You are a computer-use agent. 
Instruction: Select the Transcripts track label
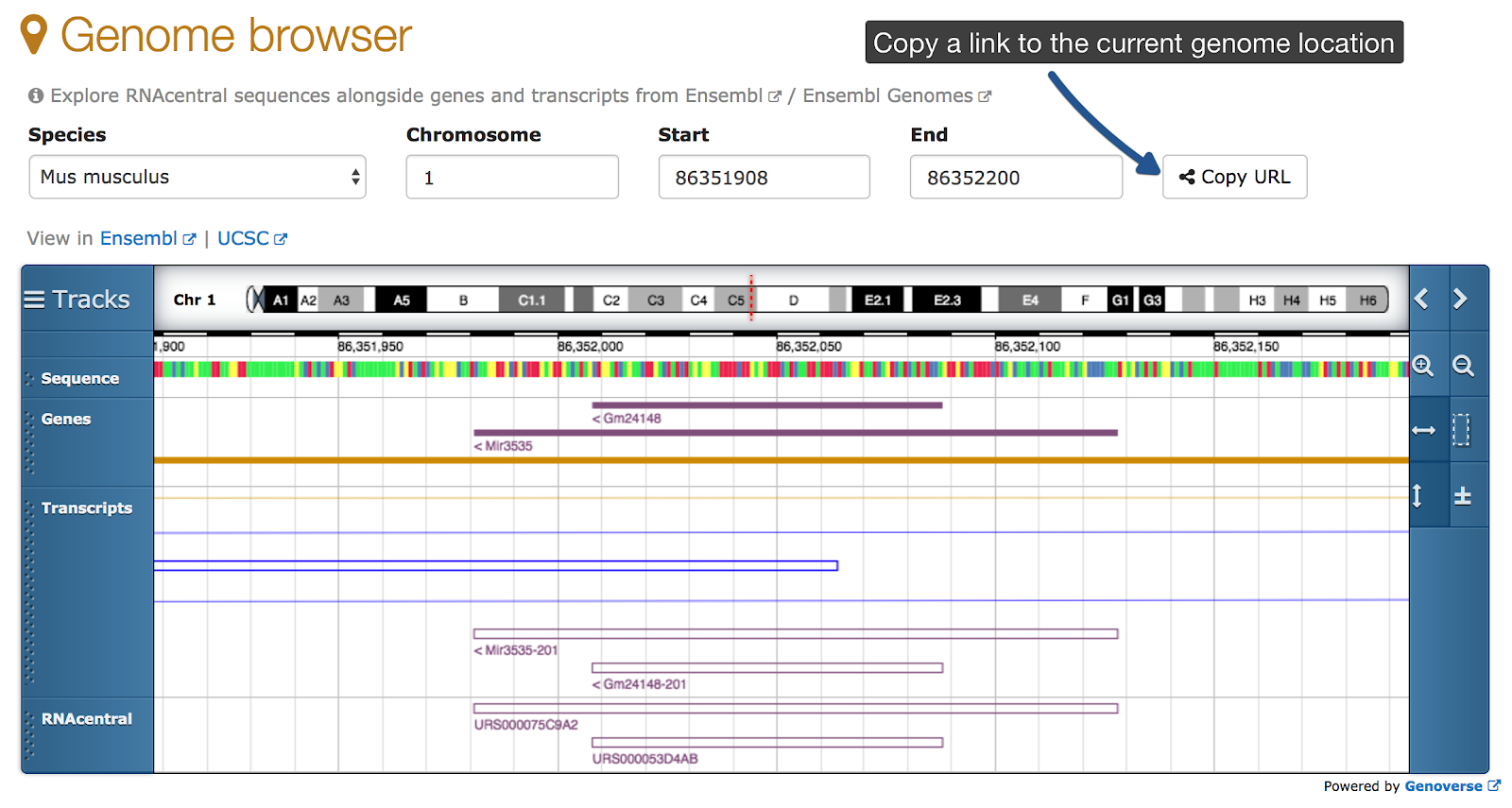coord(87,507)
